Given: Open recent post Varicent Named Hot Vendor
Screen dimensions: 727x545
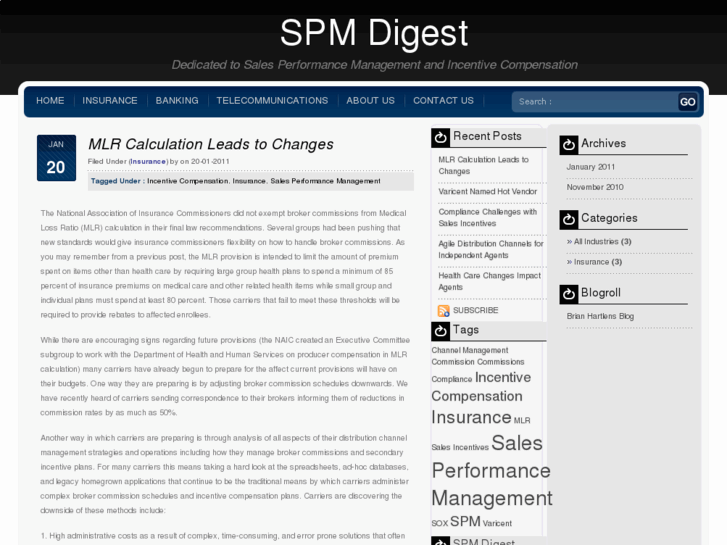Looking at the screenshot, I should coord(488,192).
